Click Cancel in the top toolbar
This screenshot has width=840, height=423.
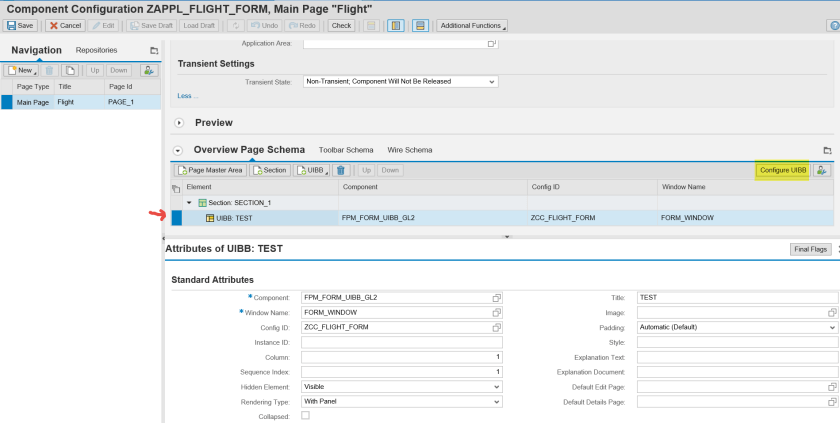(x=66, y=25)
